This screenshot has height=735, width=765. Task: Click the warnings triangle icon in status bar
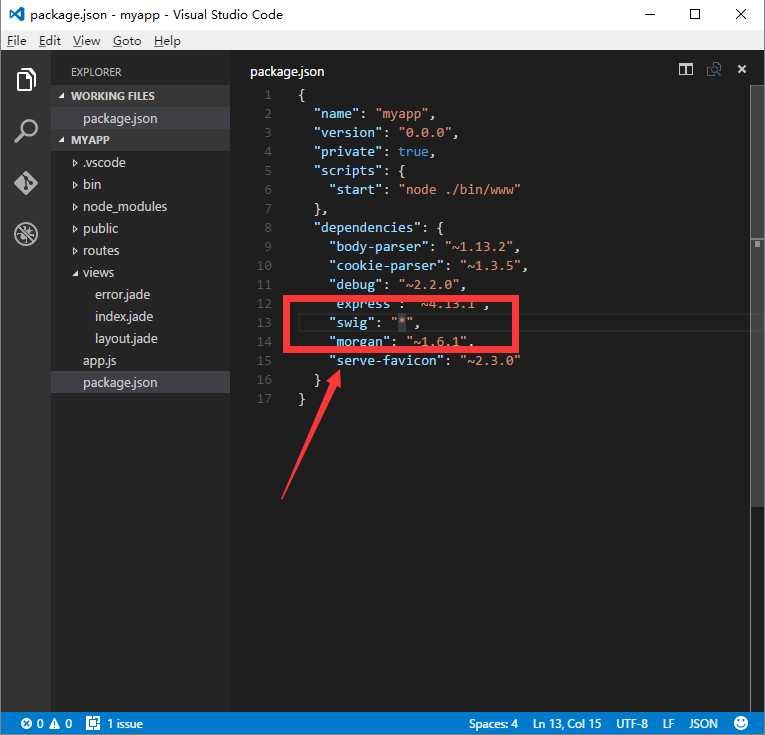coord(55,723)
